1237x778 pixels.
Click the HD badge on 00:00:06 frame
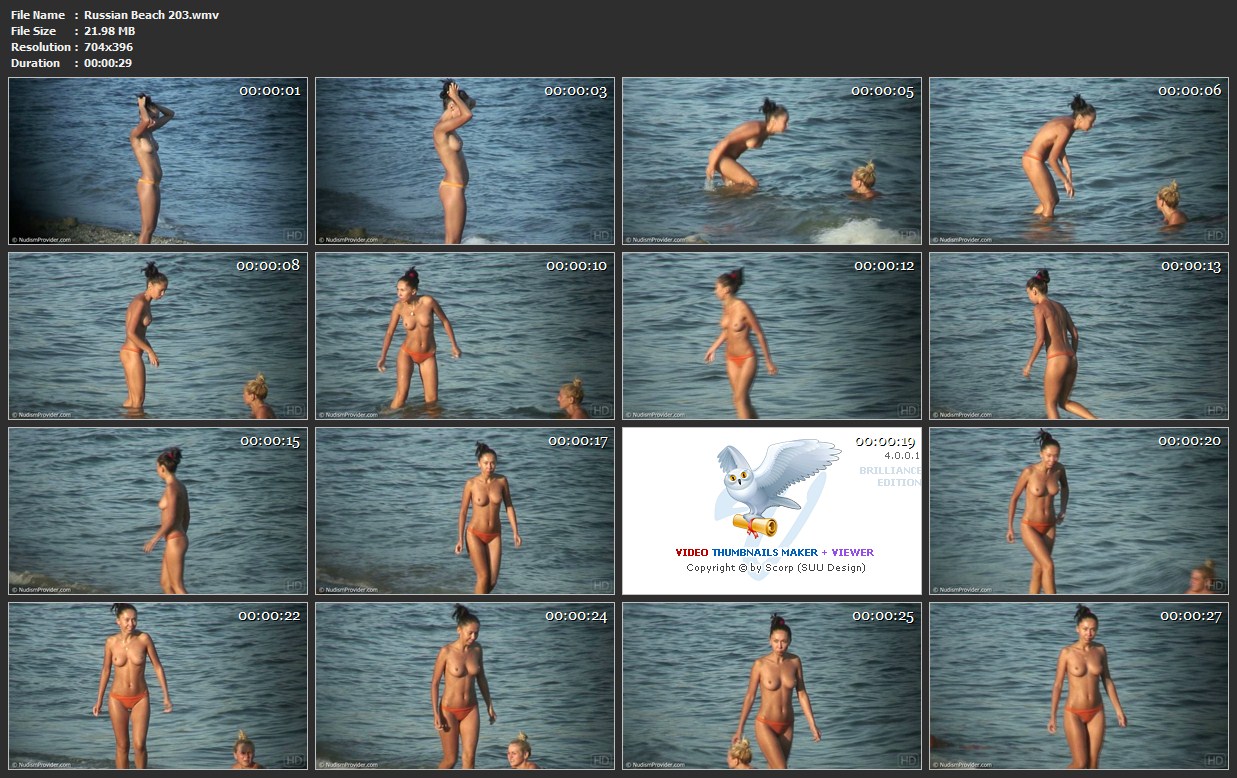point(1214,235)
